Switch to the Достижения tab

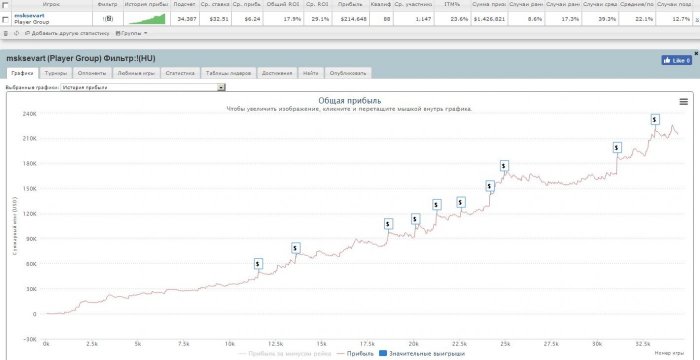(277, 73)
